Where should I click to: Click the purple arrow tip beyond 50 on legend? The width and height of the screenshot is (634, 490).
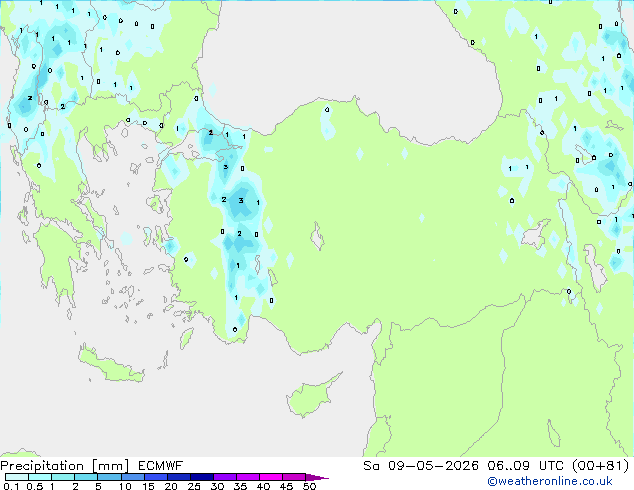pos(317,477)
